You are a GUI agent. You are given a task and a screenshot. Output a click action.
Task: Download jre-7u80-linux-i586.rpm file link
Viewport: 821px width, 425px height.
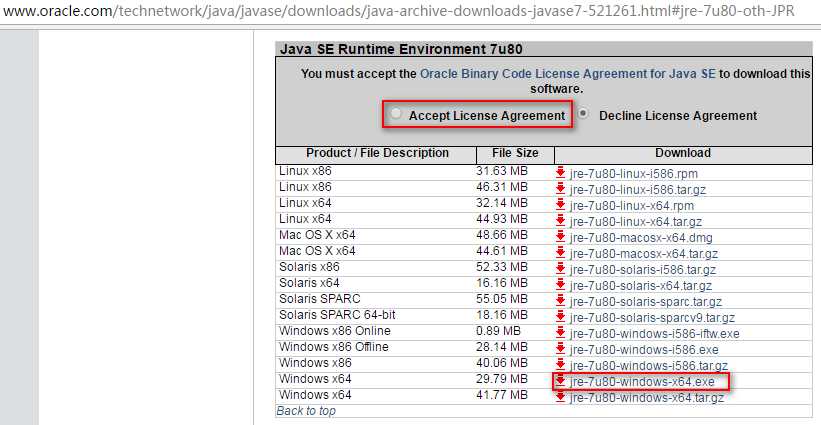click(x=634, y=173)
